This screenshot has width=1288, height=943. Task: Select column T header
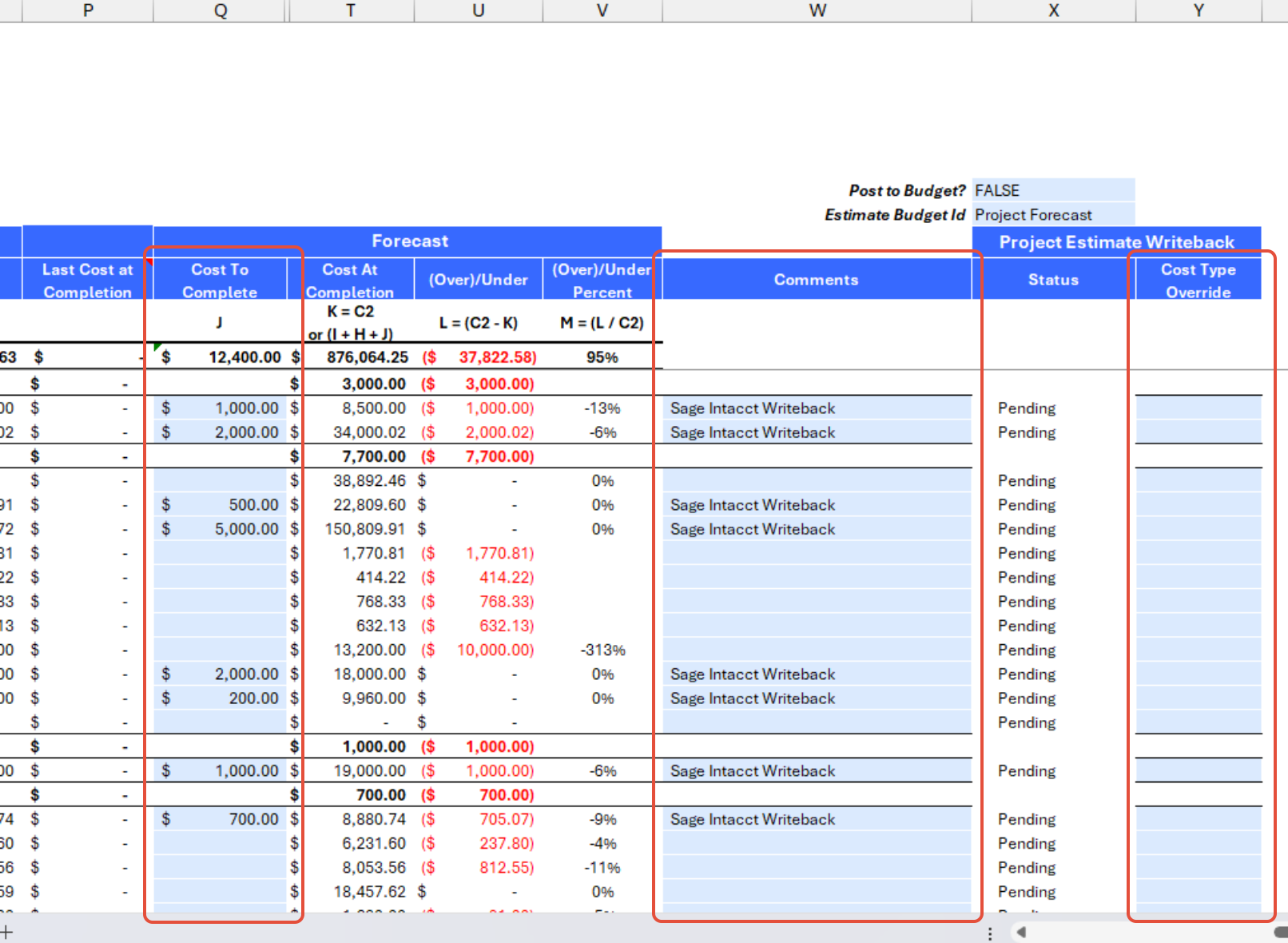[350, 10]
